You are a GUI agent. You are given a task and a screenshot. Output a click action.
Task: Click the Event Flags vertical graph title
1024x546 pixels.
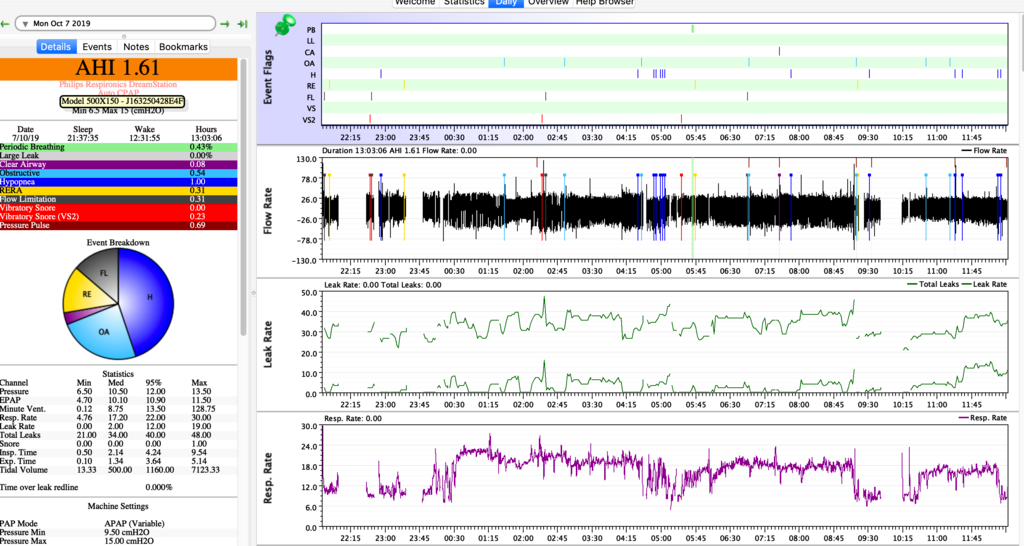coord(268,78)
